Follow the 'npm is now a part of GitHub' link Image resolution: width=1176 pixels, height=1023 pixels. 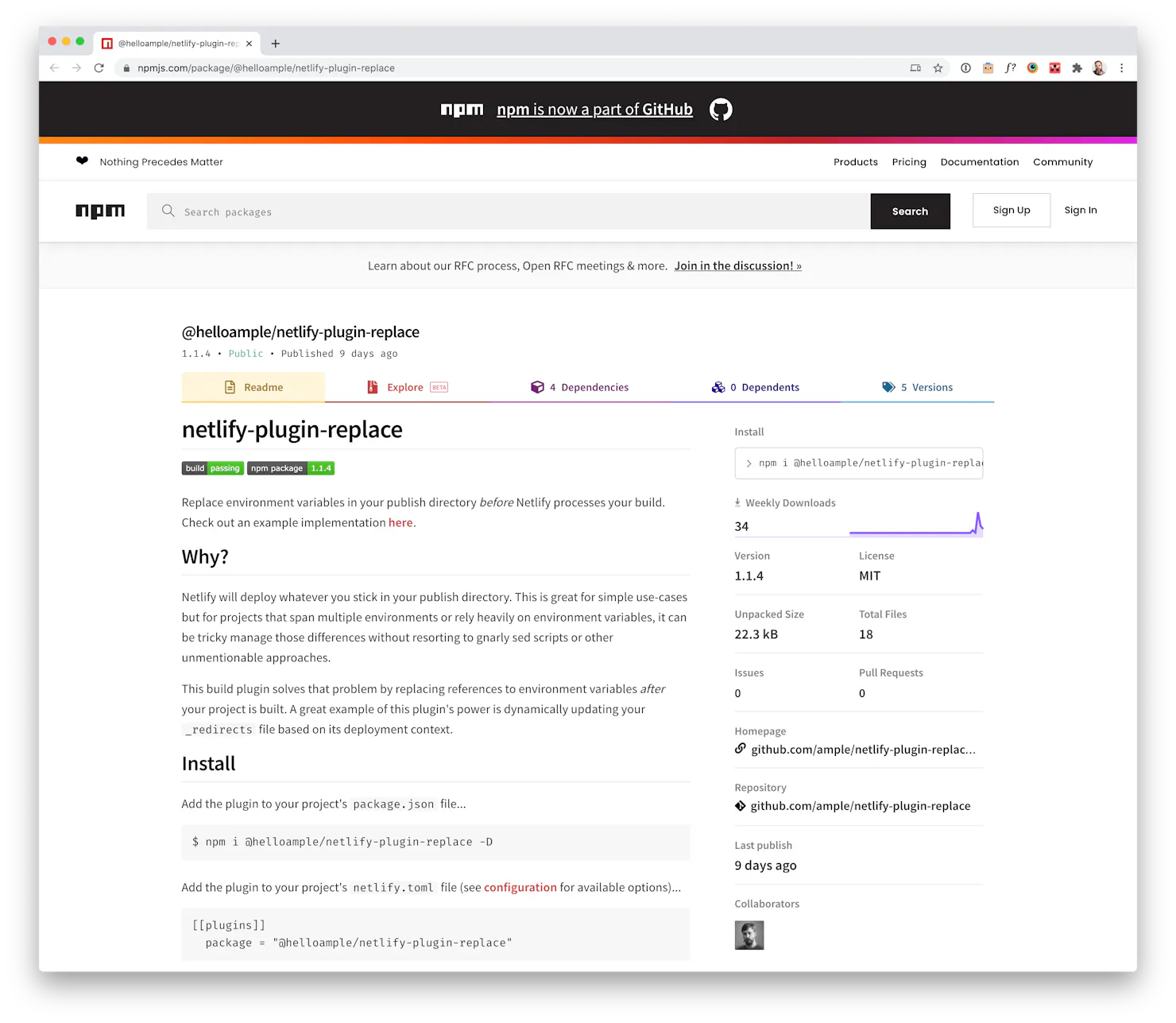pyautogui.click(x=594, y=110)
